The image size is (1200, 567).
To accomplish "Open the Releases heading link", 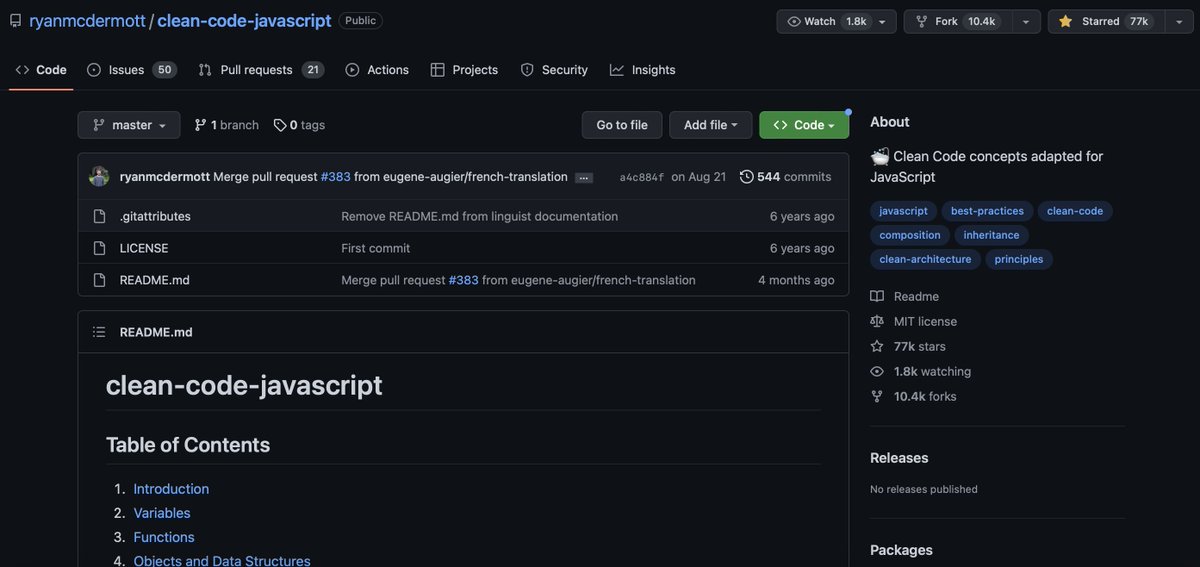I will [x=899, y=458].
